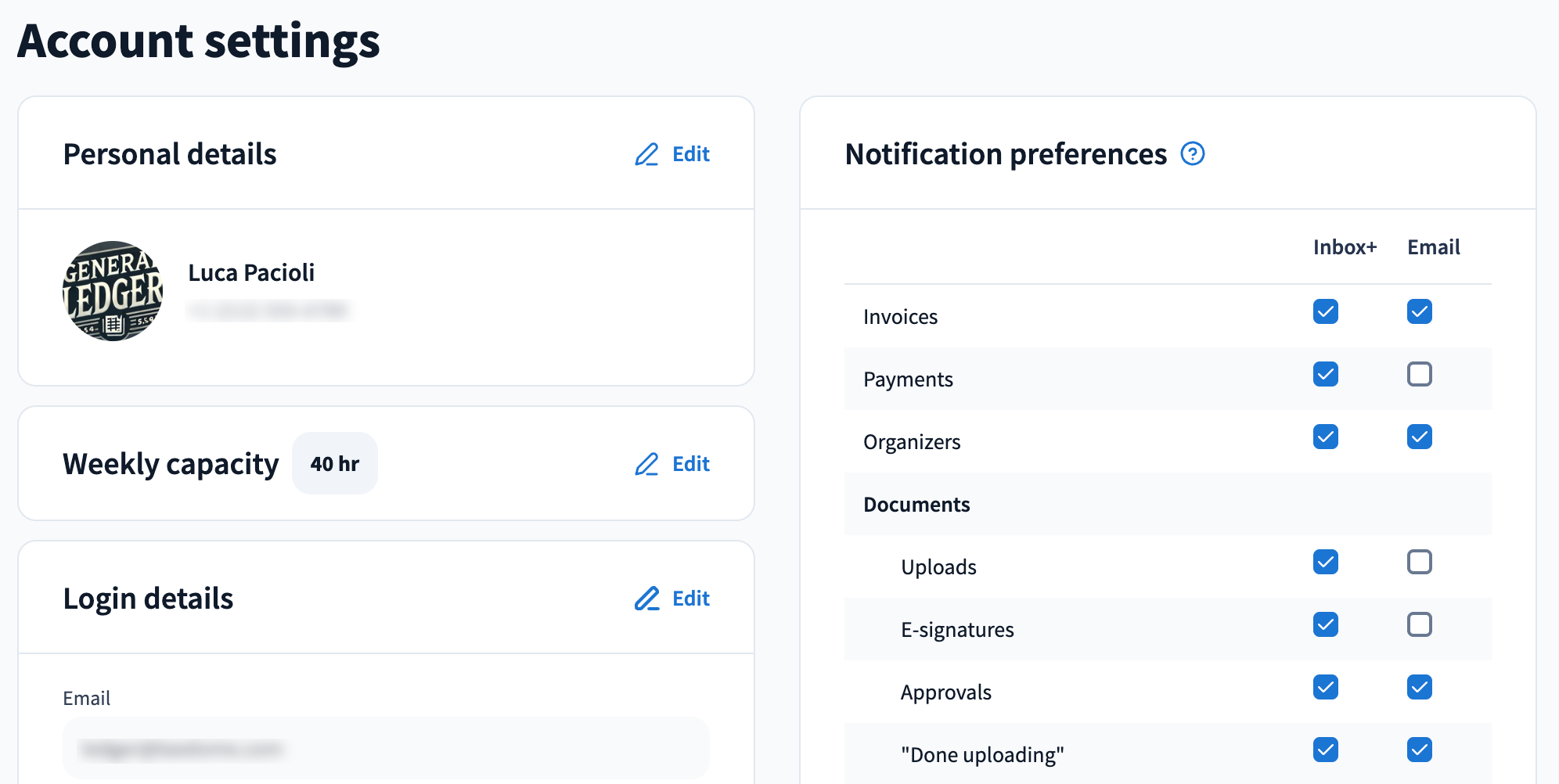The width and height of the screenshot is (1559, 784).
Task: Click the pencil icon in Login details
Action: (x=646, y=599)
